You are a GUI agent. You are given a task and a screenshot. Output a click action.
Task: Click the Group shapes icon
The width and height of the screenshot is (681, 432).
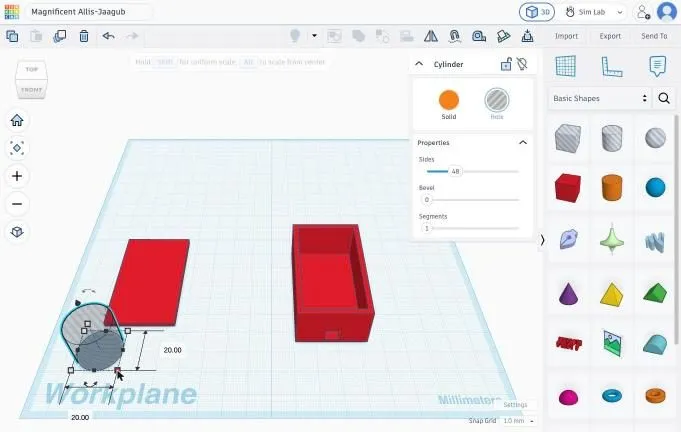click(334, 36)
